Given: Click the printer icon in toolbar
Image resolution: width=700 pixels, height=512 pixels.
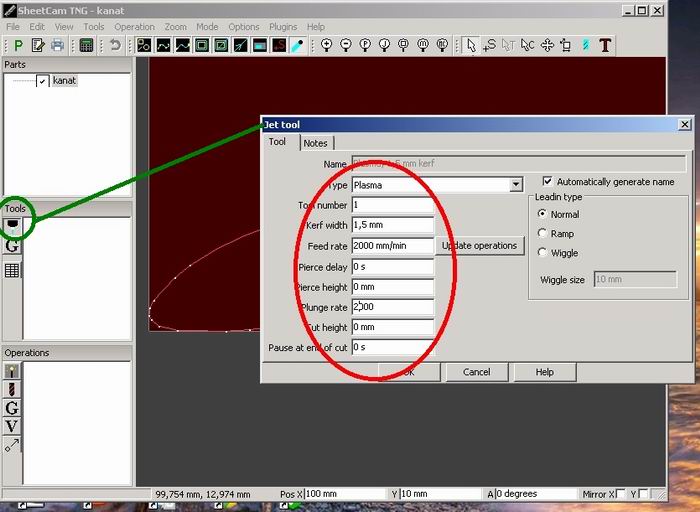Looking at the screenshot, I should 57,45.
